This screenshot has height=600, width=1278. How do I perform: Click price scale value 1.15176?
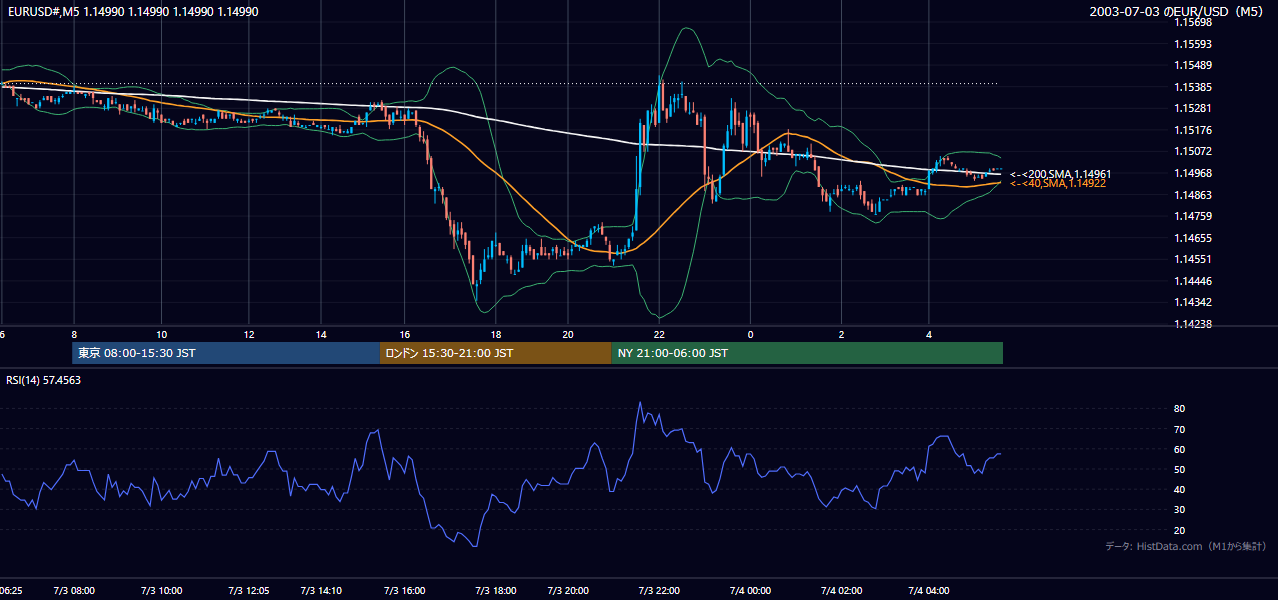[x=1193, y=130]
